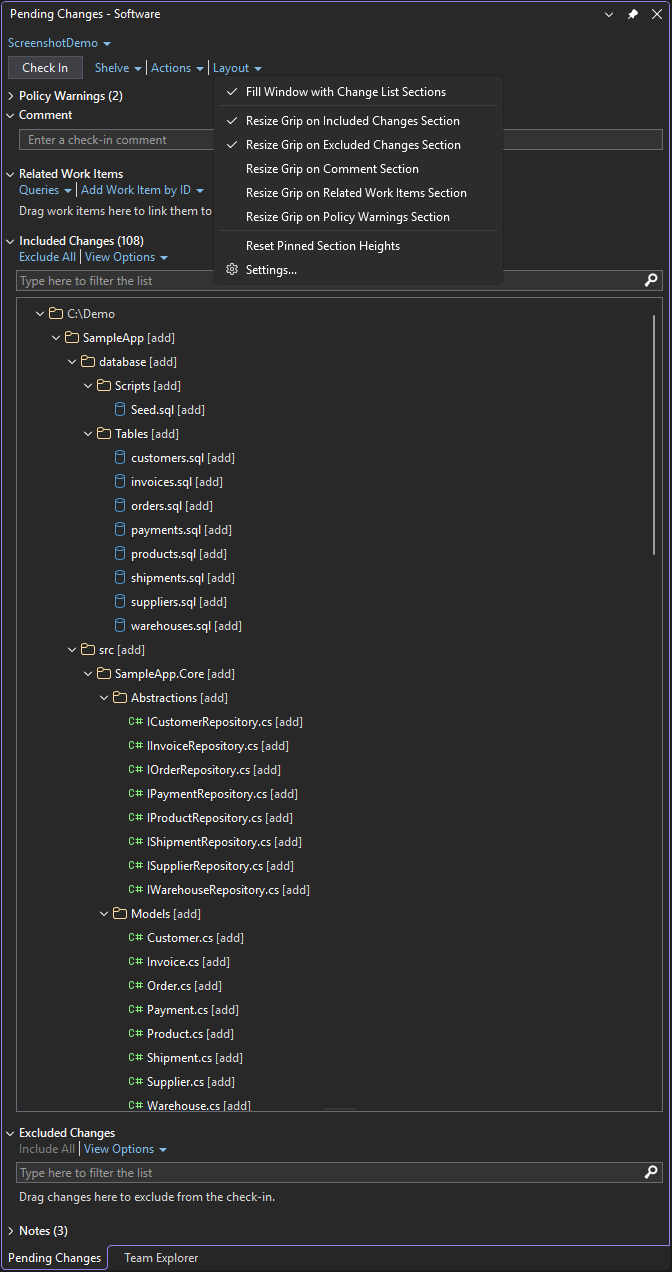Uncheck Resize Grip on Excluded Changes Section
672x1272 pixels.
tap(358, 145)
